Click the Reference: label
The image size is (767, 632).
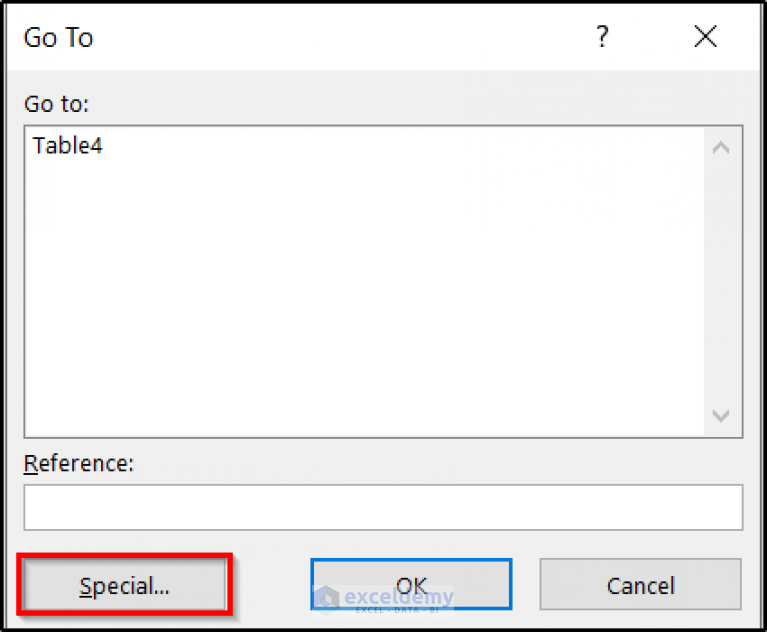(x=79, y=463)
